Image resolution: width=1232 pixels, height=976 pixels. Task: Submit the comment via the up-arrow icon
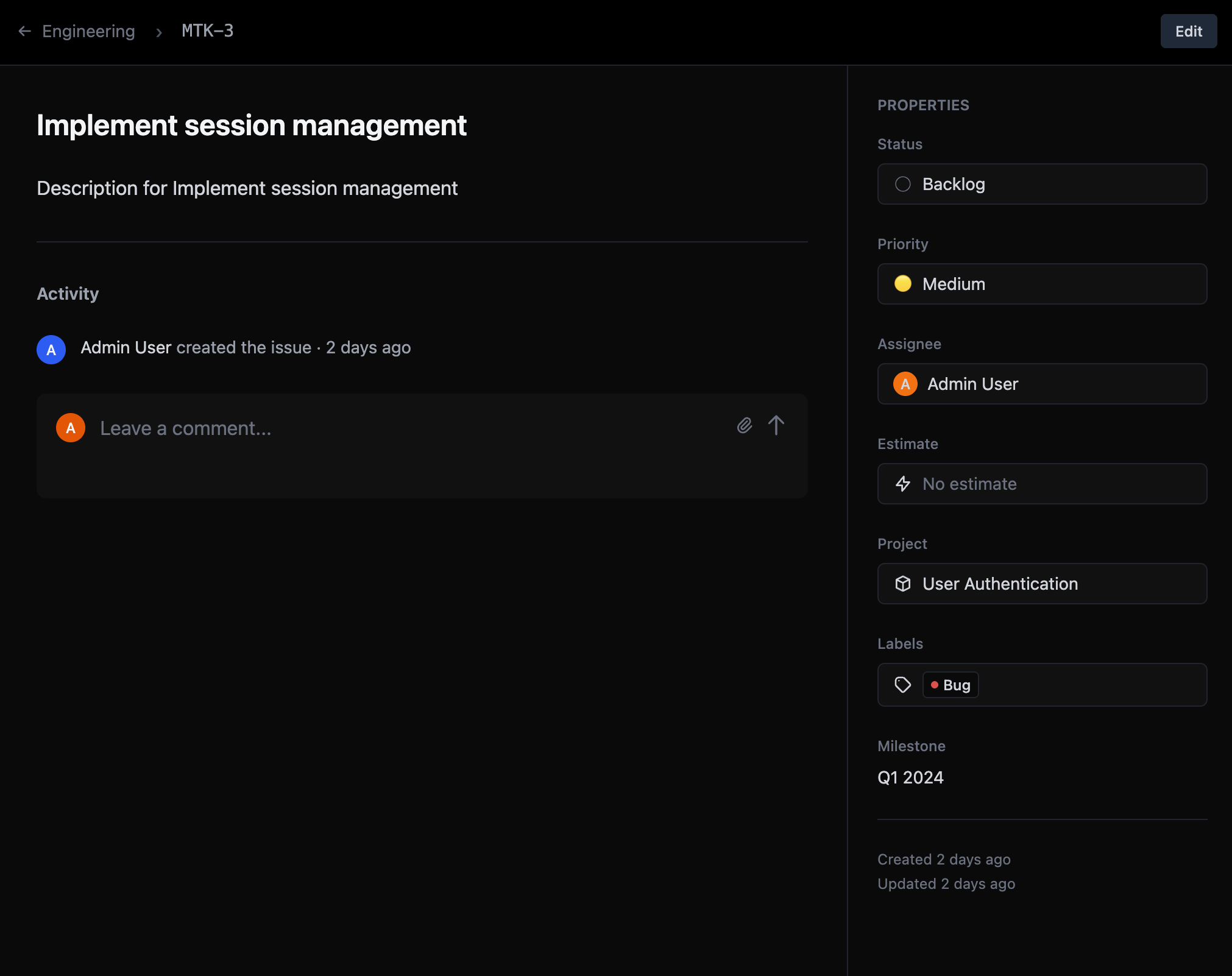tap(776, 426)
